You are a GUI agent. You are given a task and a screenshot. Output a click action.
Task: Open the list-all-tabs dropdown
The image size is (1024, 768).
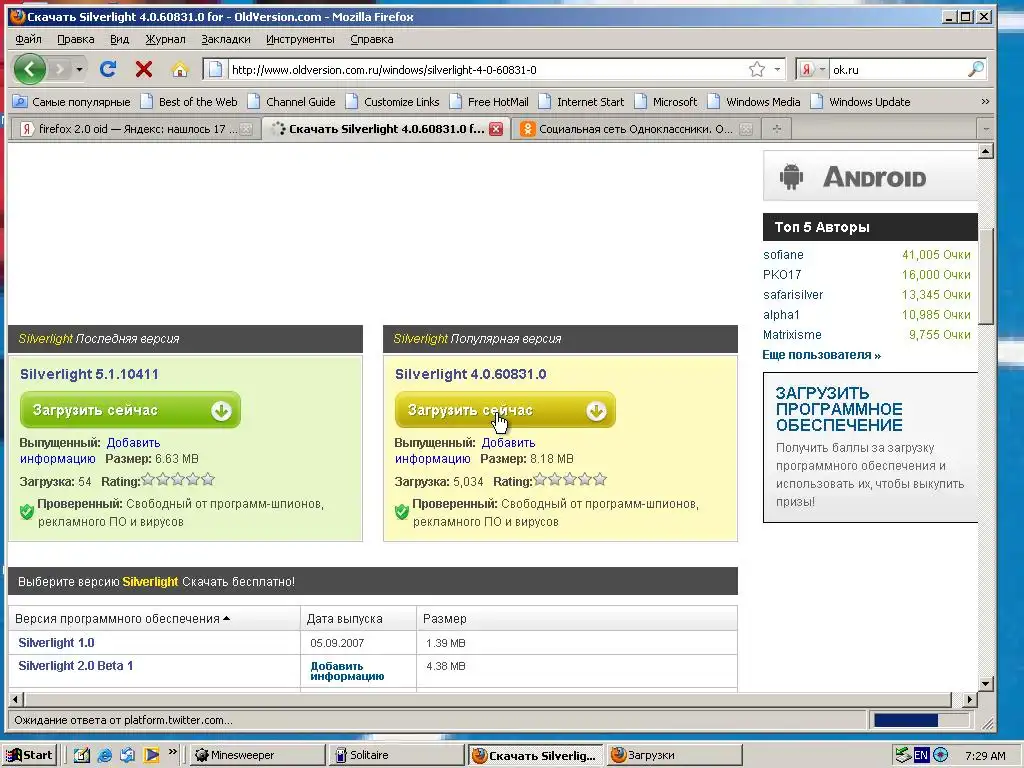[986, 129]
